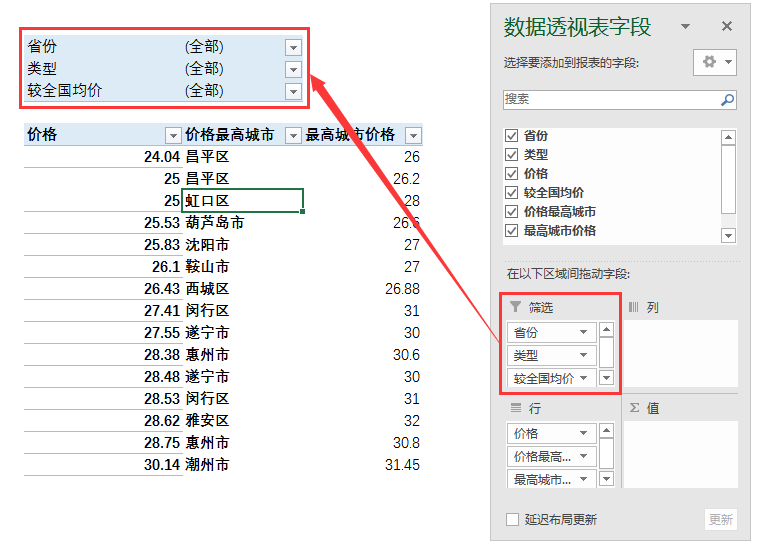Viewport: 770px width, 548px height.
Task: Uncheck the 类型 field checkbox
Action: (512, 155)
